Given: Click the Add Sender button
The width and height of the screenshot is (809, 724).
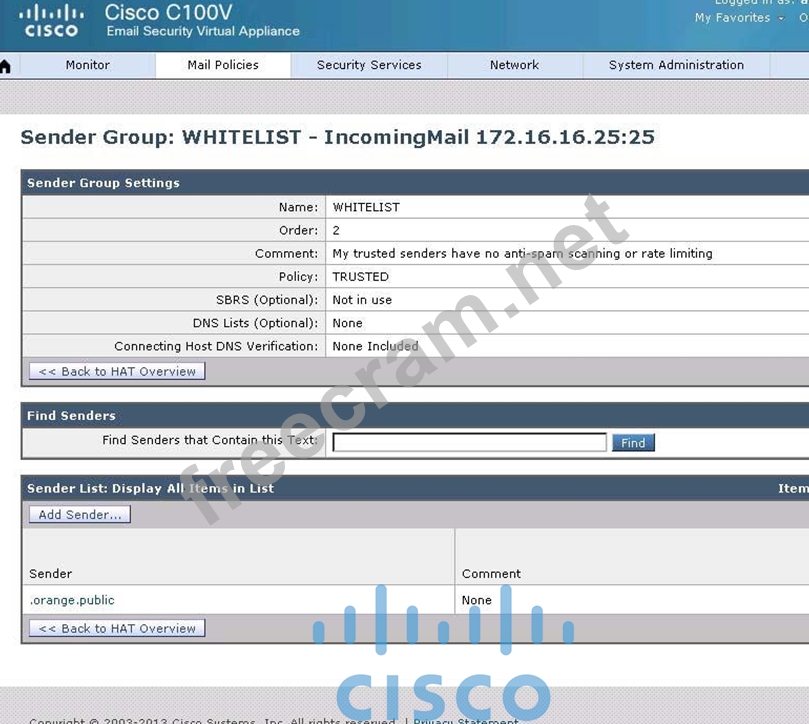Looking at the screenshot, I should coord(80,514).
